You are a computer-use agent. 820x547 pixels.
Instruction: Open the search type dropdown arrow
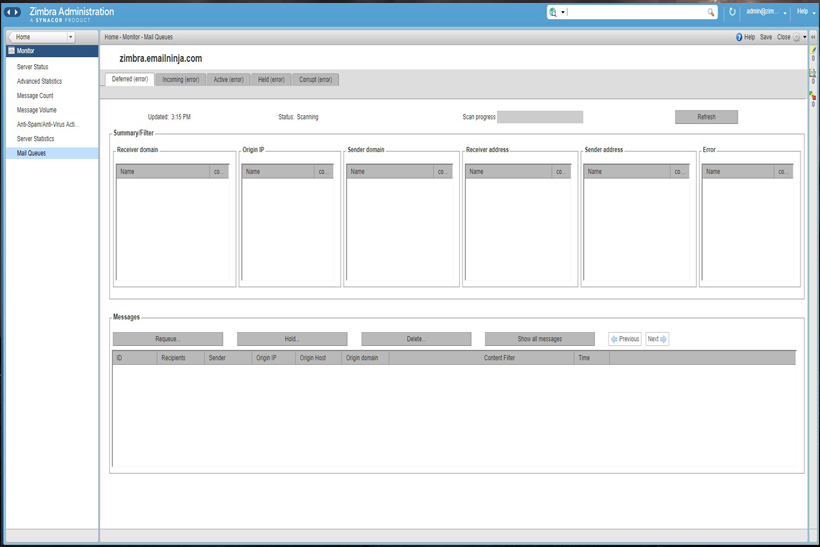pos(563,12)
